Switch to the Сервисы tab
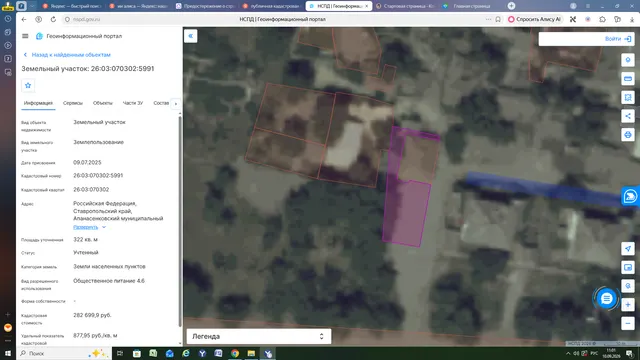Screen dimensions: 640x360 coord(73,103)
